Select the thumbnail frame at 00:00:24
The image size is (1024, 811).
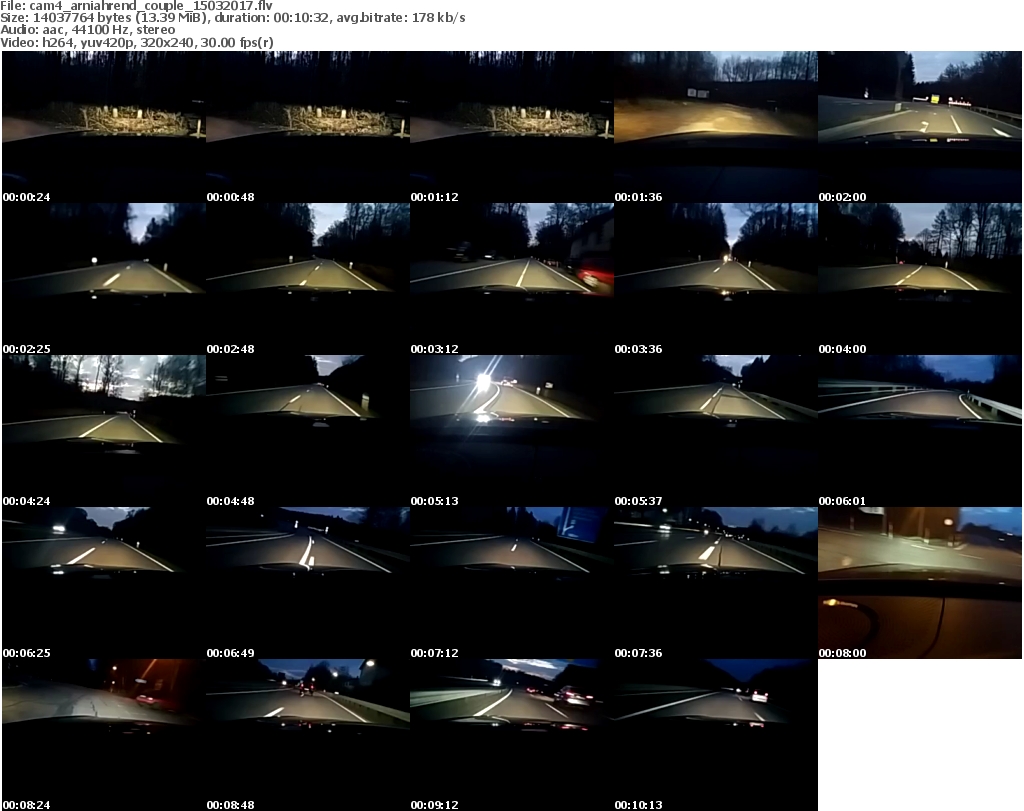pyautogui.click(x=104, y=127)
